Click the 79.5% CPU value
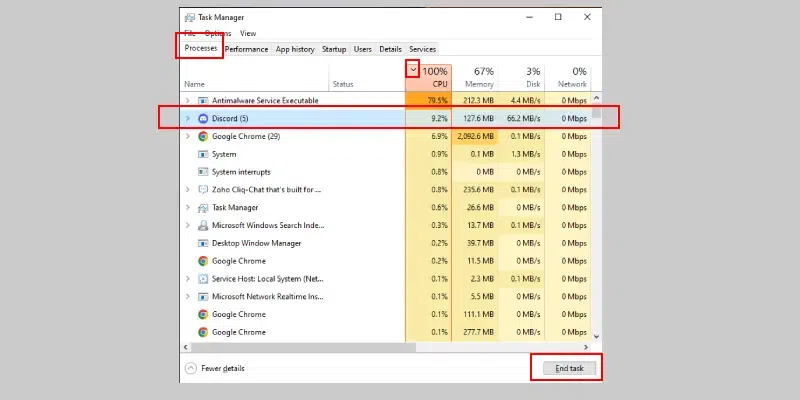Screen dimensions: 800x400 tap(437, 101)
